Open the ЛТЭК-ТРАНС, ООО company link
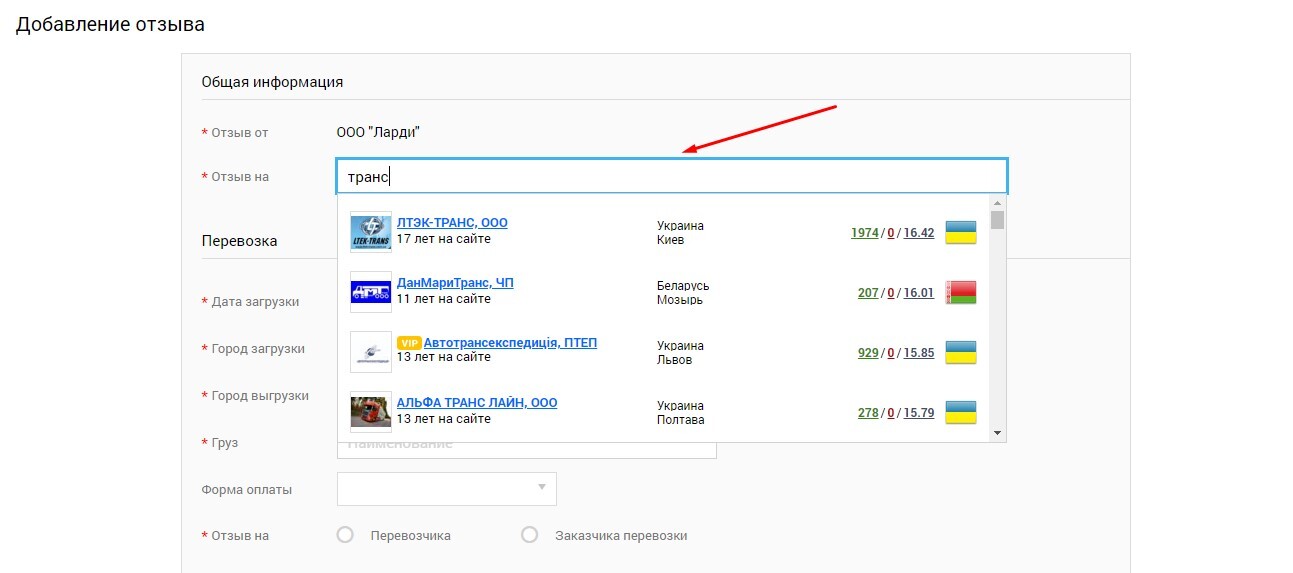The image size is (1293, 573). point(452,223)
